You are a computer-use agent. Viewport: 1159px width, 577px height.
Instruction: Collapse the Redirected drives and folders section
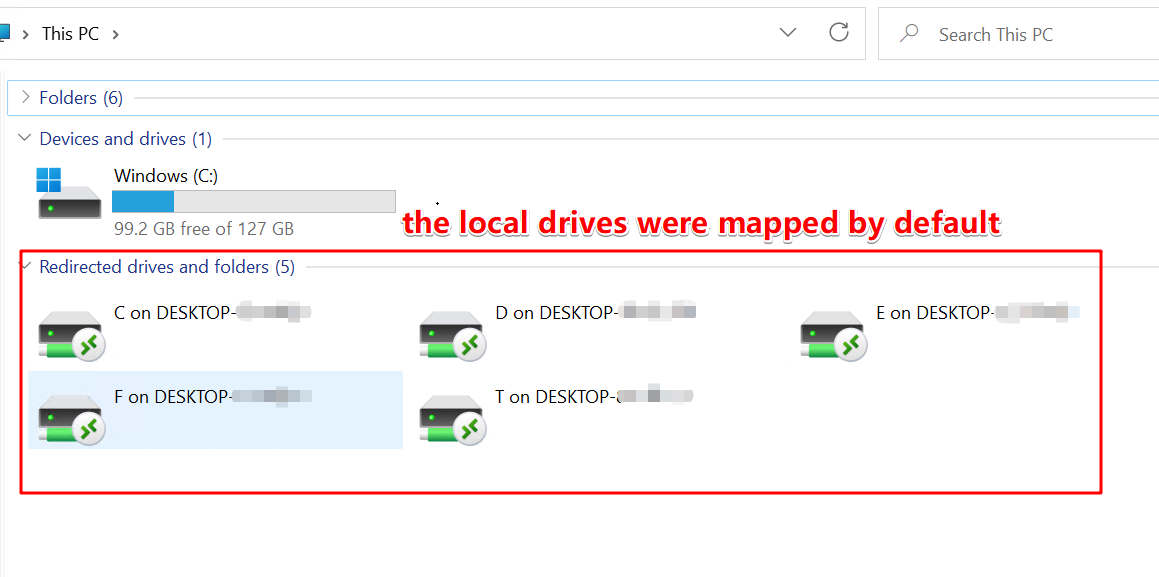[x=24, y=267]
